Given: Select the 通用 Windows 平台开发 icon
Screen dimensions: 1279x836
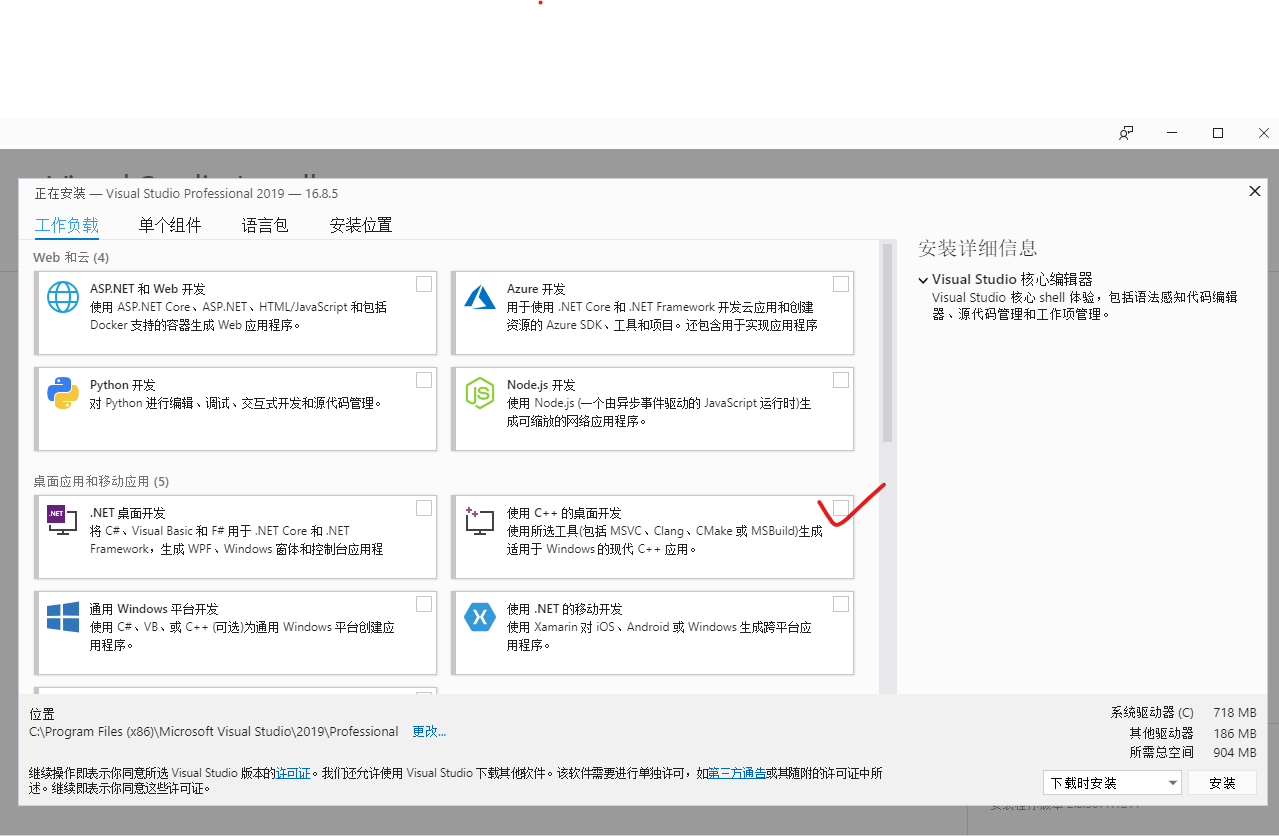Looking at the screenshot, I should (62, 617).
